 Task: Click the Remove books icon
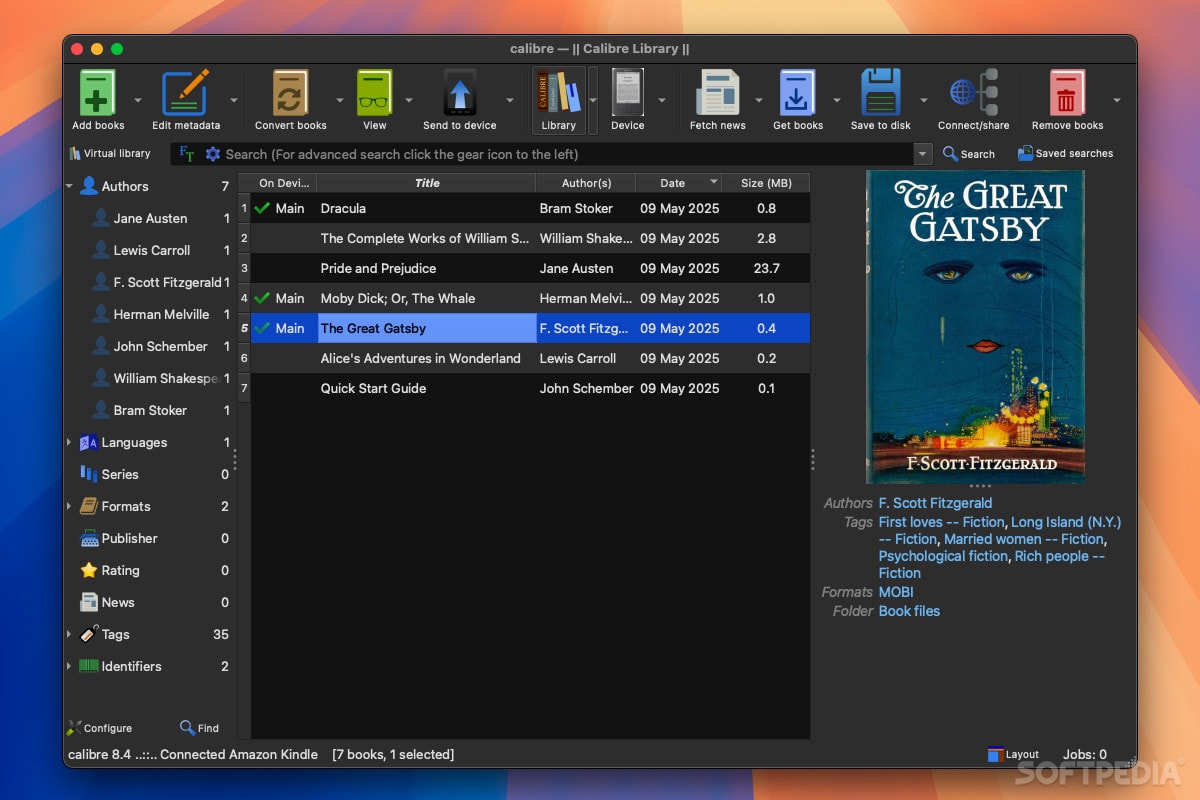click(x=1067, y=94)
